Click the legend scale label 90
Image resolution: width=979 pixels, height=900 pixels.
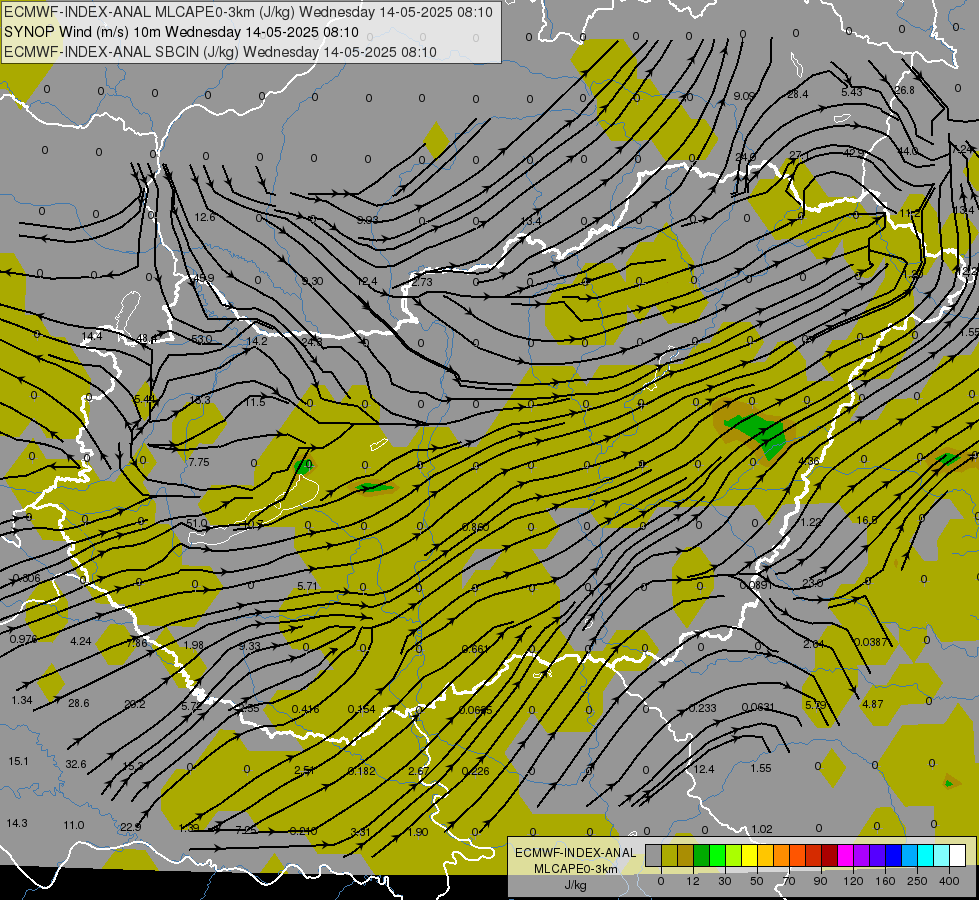click(820, 881)
